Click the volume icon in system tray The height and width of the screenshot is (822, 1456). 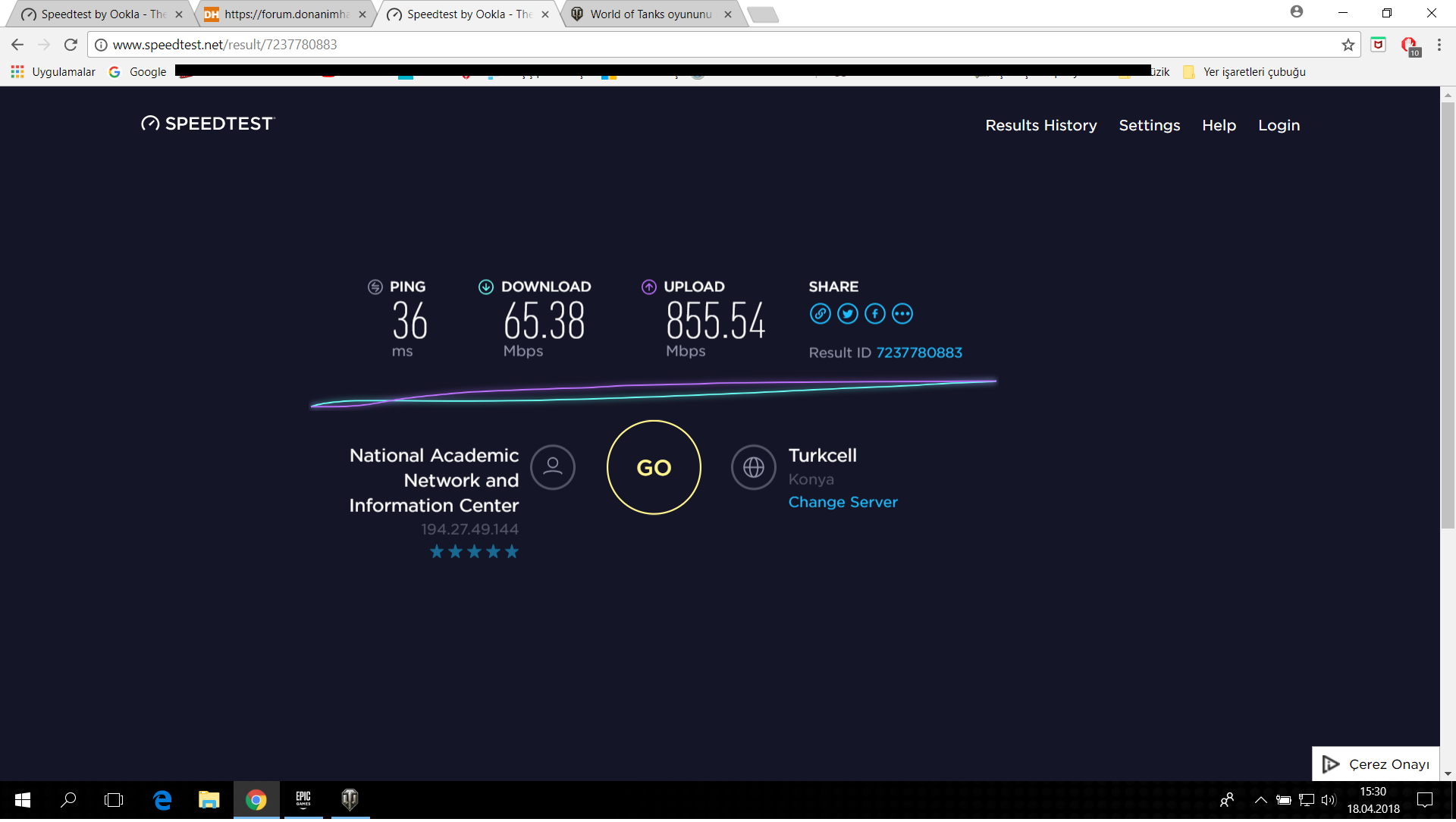click(1328, 800)
